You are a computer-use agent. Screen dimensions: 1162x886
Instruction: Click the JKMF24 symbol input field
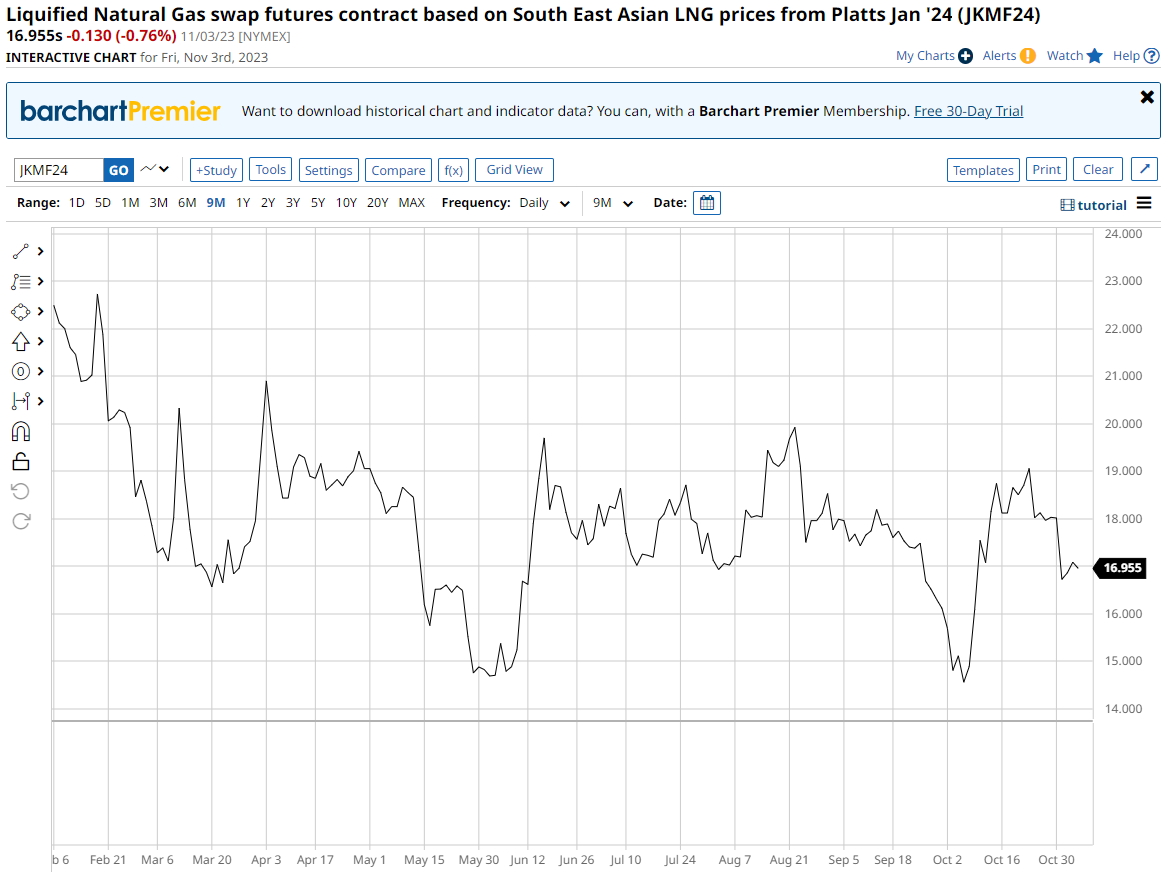(x=59, y=170)
